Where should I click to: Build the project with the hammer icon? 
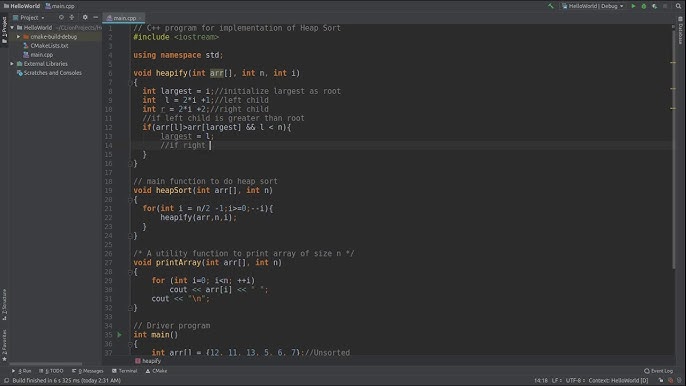pos(551,6)
